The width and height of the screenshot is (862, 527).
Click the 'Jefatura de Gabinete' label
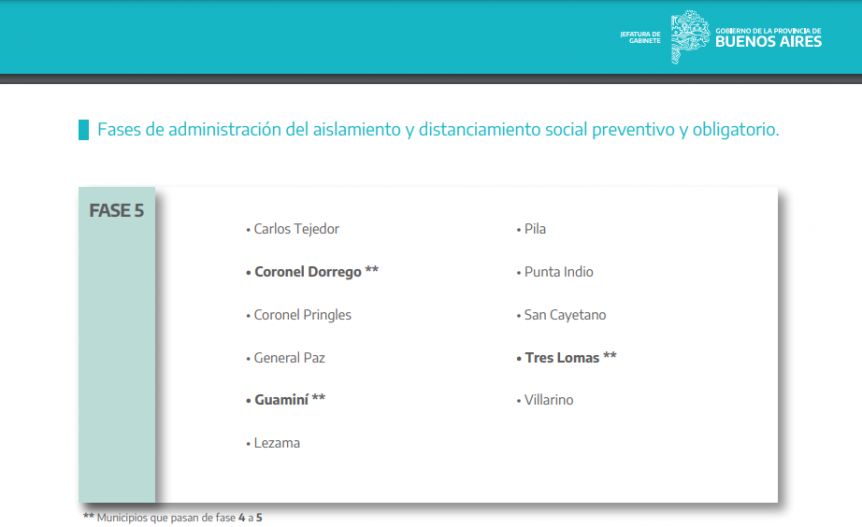[x=640, y=37]
